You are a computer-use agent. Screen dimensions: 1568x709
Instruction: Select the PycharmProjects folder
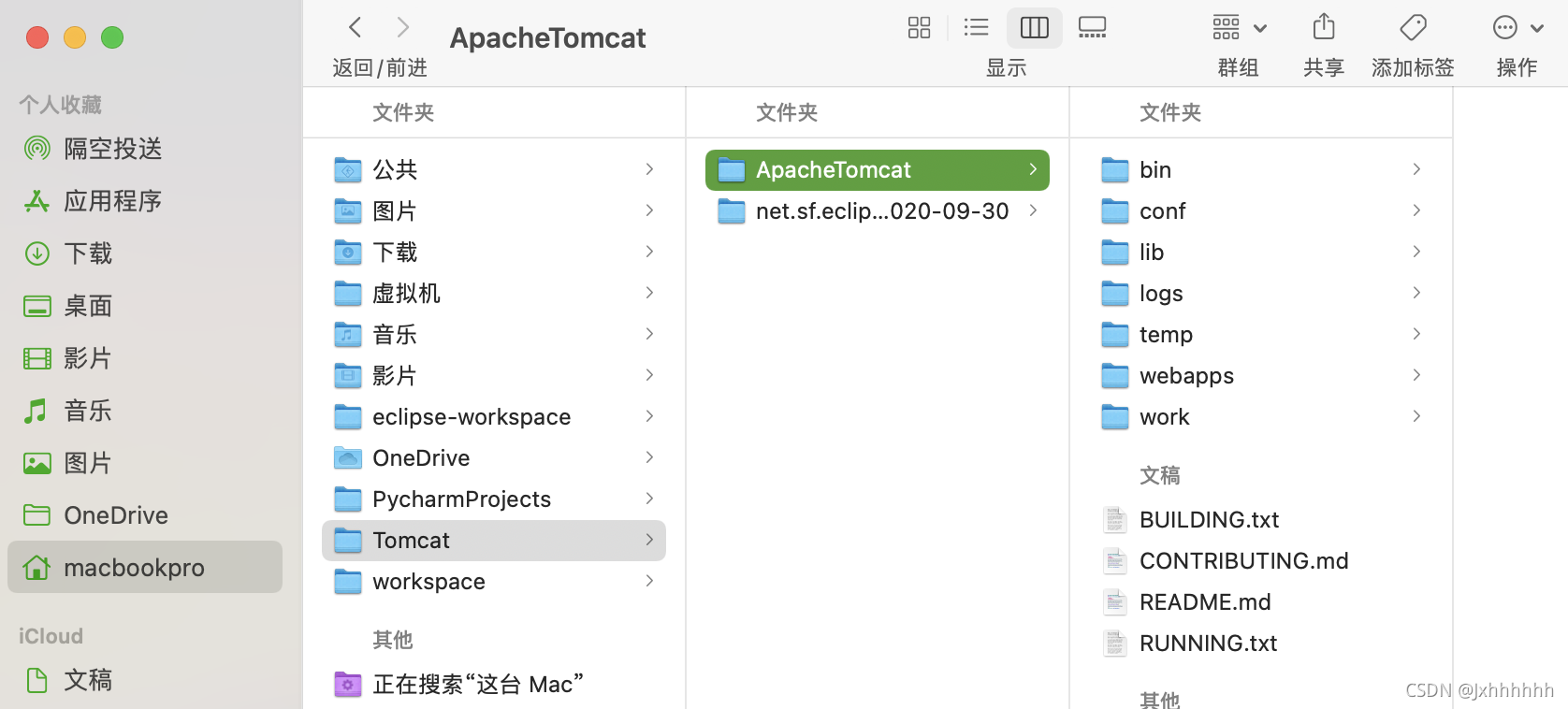(x=493, y=499)
